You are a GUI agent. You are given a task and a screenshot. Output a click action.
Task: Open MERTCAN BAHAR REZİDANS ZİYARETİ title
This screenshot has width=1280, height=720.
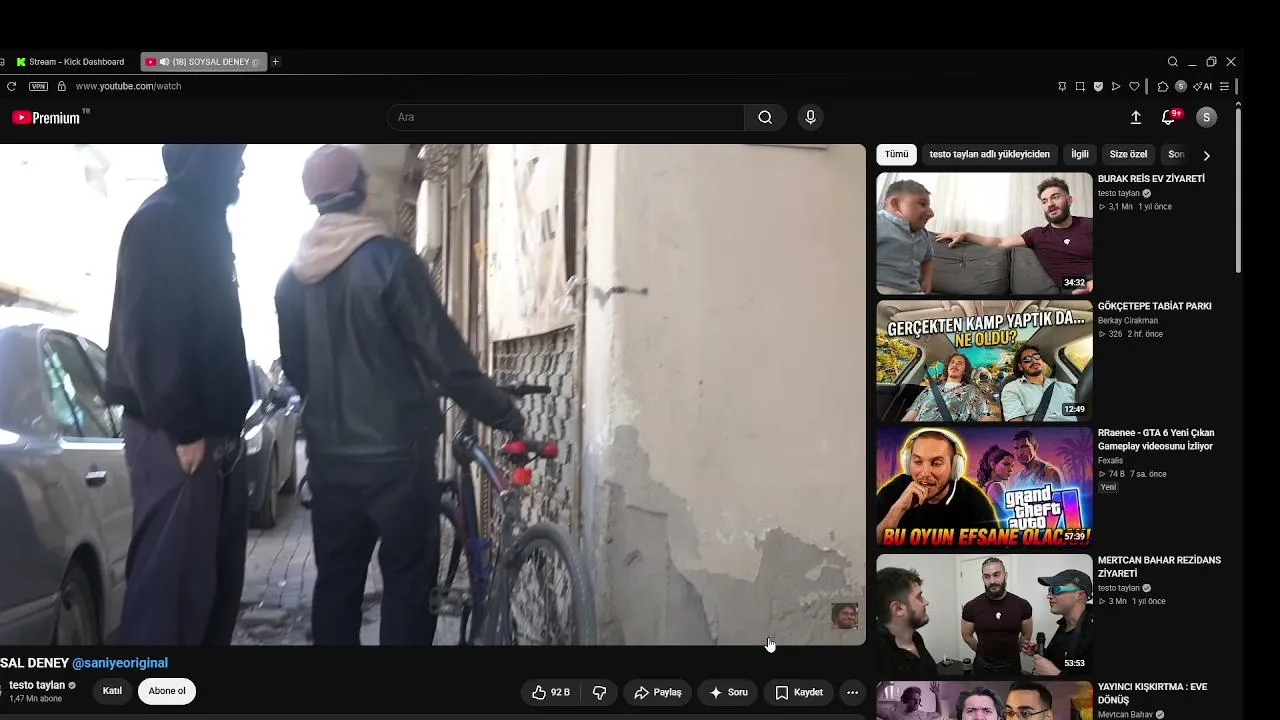point(1159,567)
